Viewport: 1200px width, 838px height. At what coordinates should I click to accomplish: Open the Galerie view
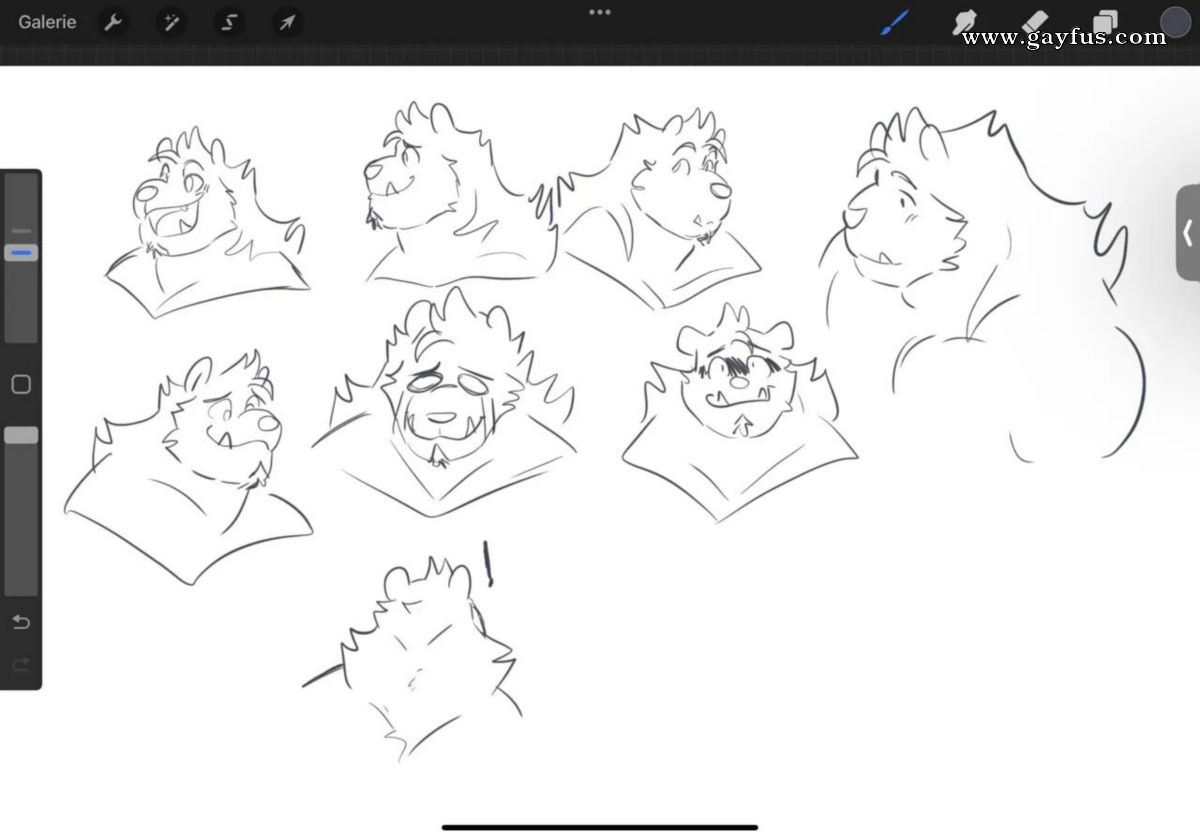tap(47, 22)
